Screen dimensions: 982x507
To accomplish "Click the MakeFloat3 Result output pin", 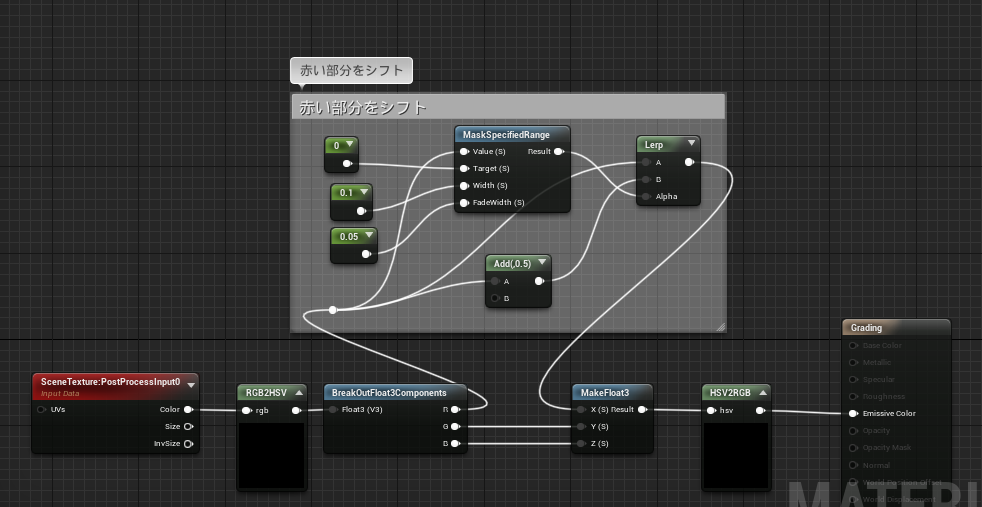I will click(642, 409).
